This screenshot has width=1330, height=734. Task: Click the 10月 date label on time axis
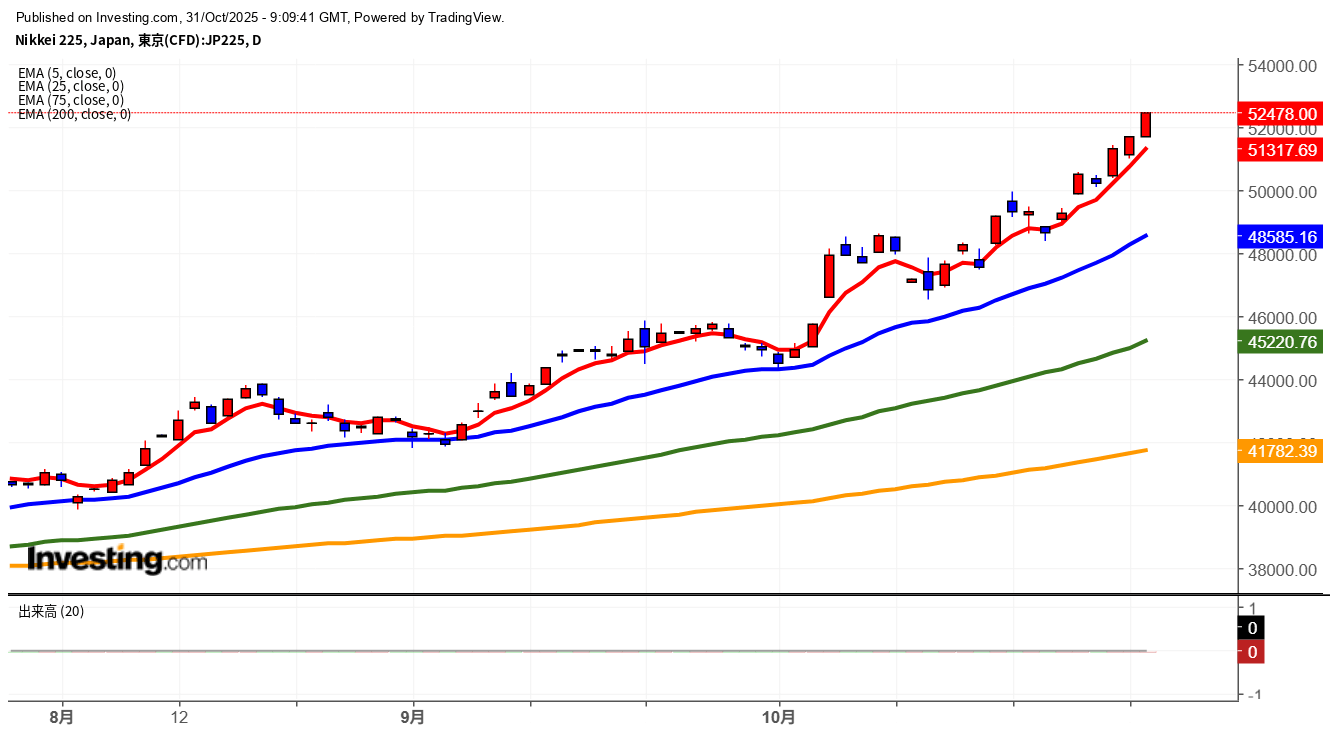tap(778, 717)
